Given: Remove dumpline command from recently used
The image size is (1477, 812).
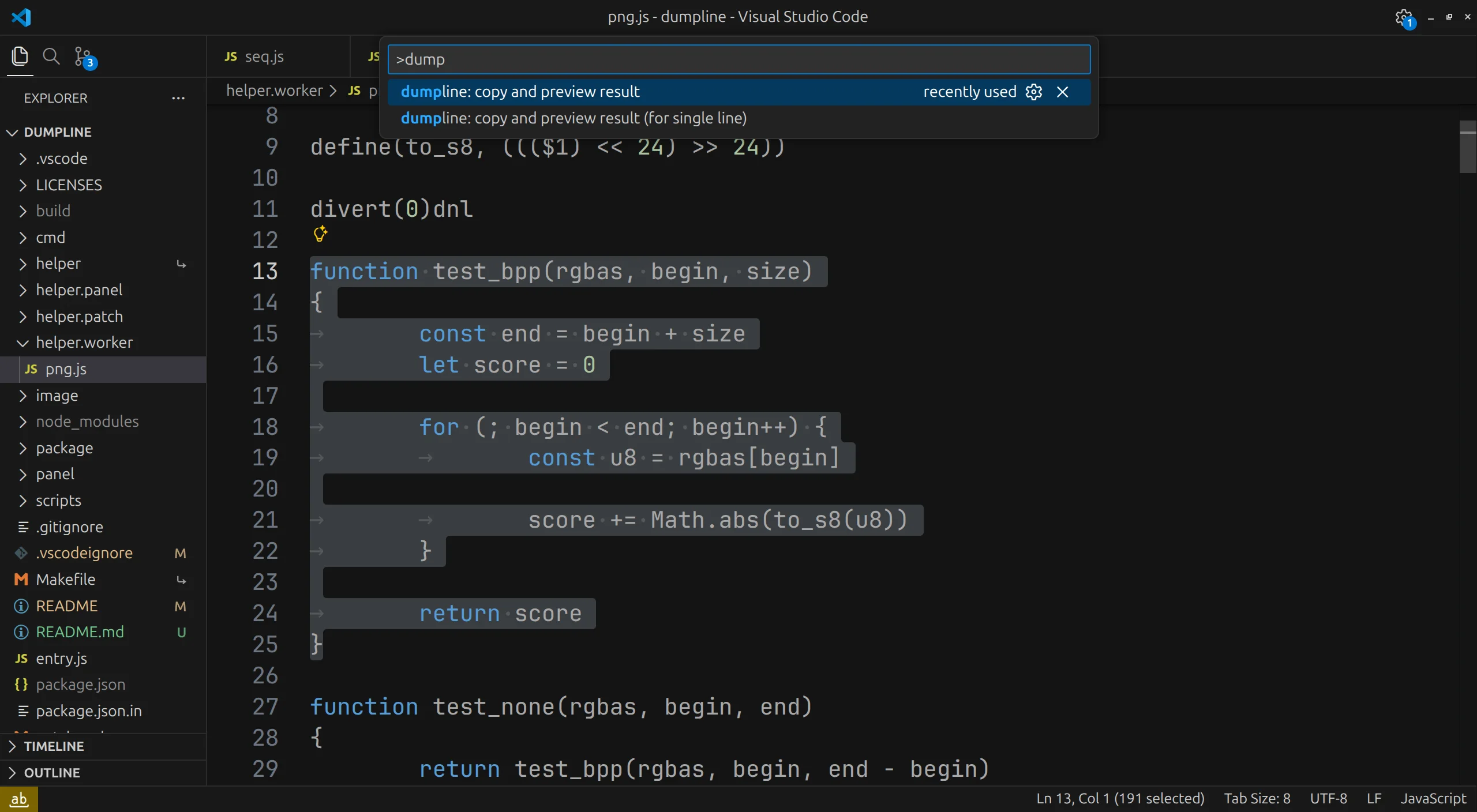Looking at the screenshot, I should (x=1062, y=92).
